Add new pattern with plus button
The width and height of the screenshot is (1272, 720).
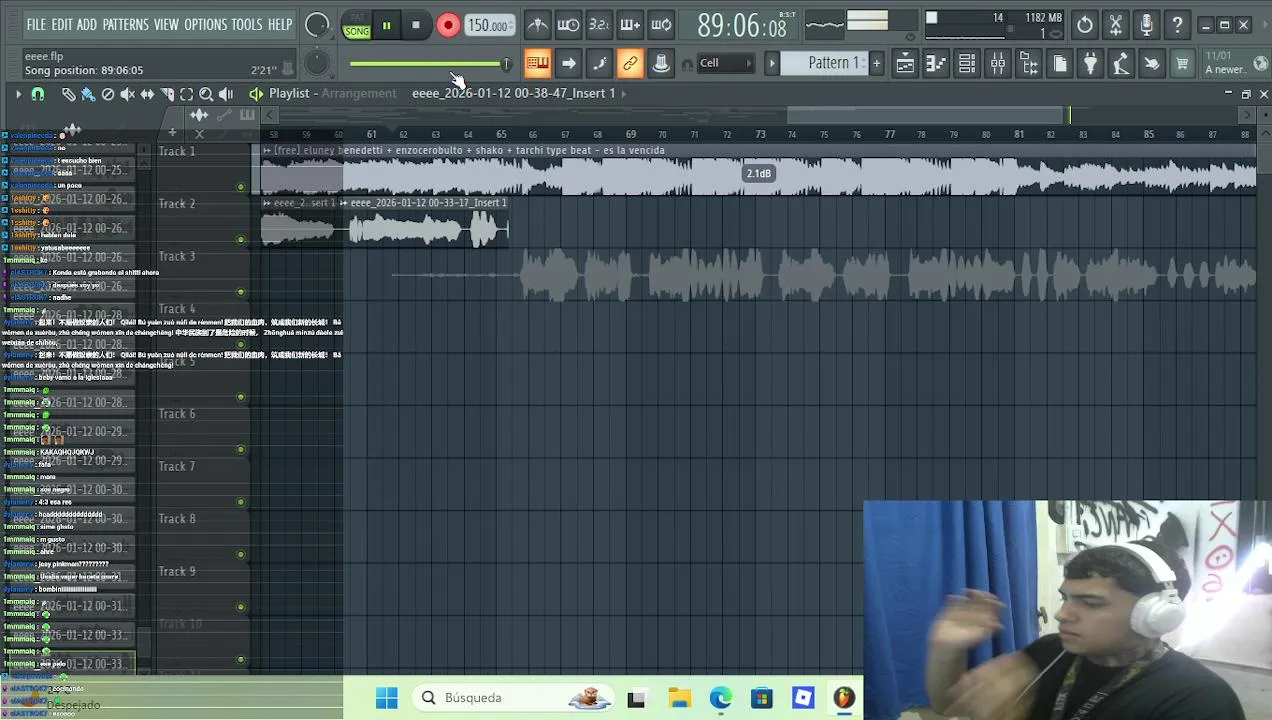877,64
